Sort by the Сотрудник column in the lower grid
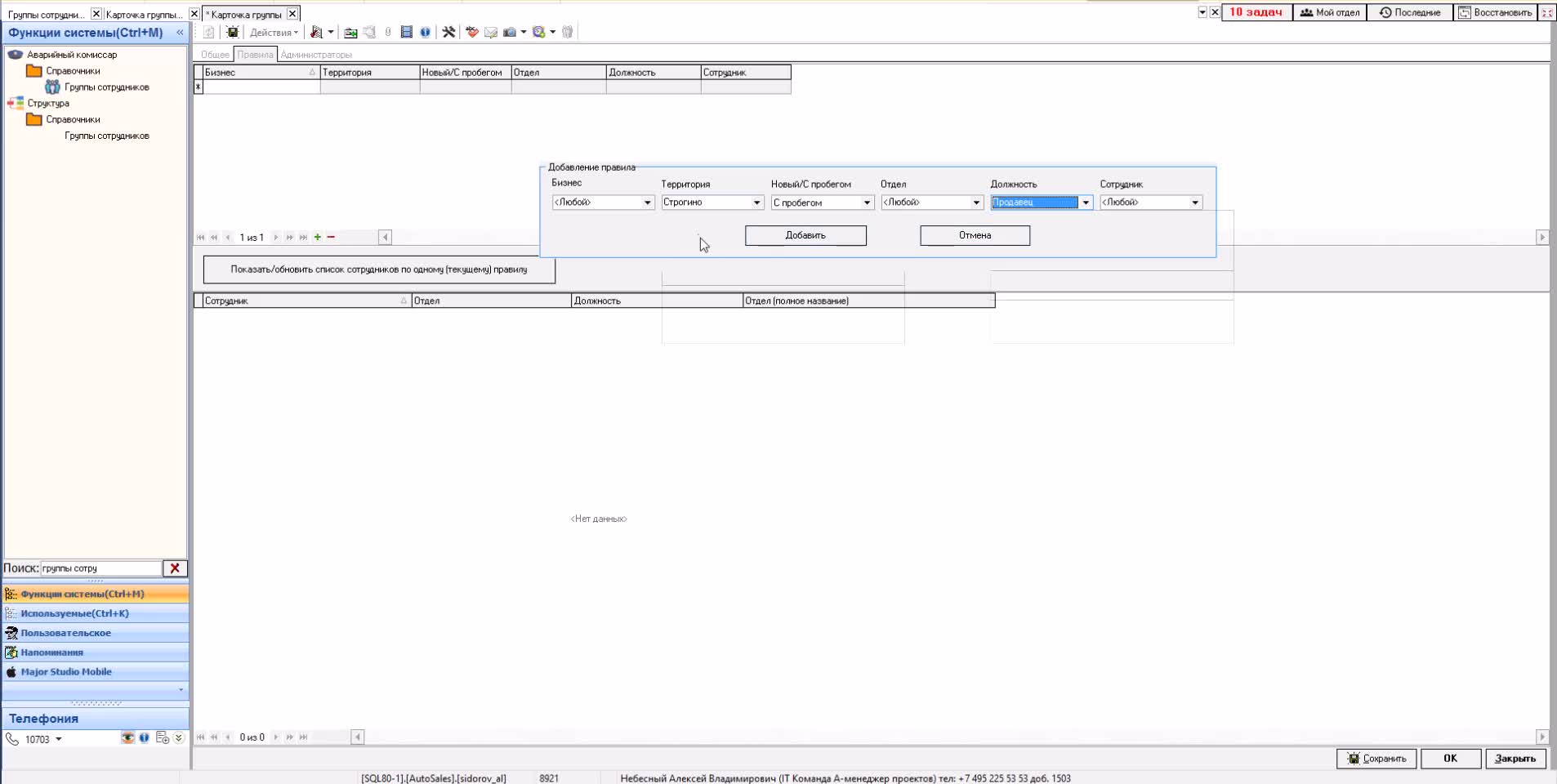The height and width of the screenshot is (784, 1557). tap(306, 301)
